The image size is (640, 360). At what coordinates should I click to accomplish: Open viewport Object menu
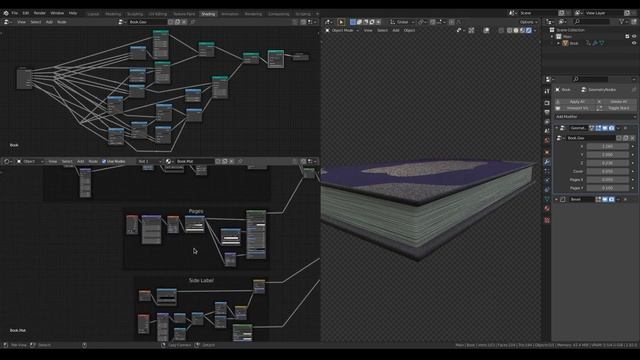pyautogui.click(x=409, y=30)
